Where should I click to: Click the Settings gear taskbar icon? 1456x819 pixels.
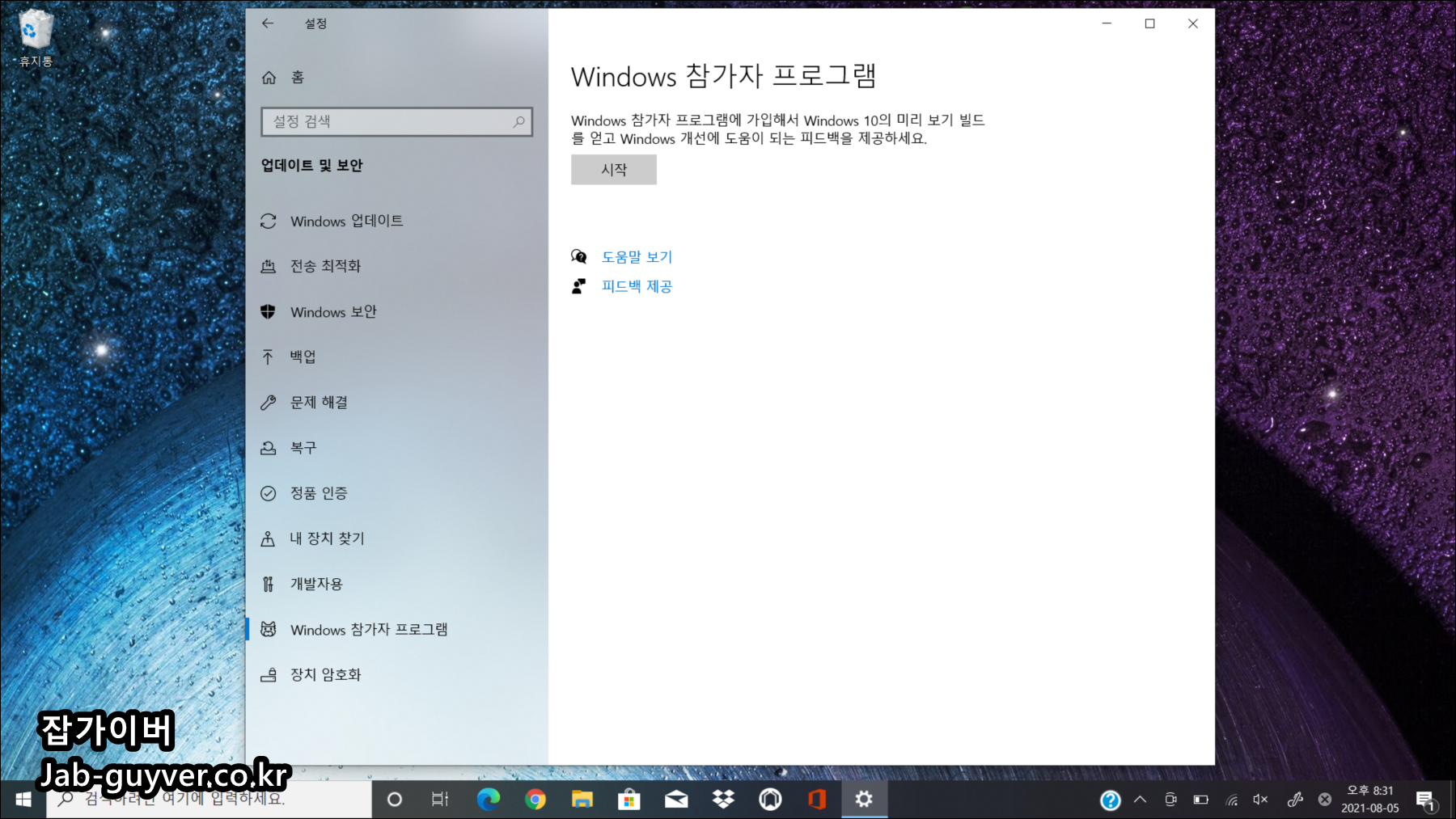(x=864, y=800)
